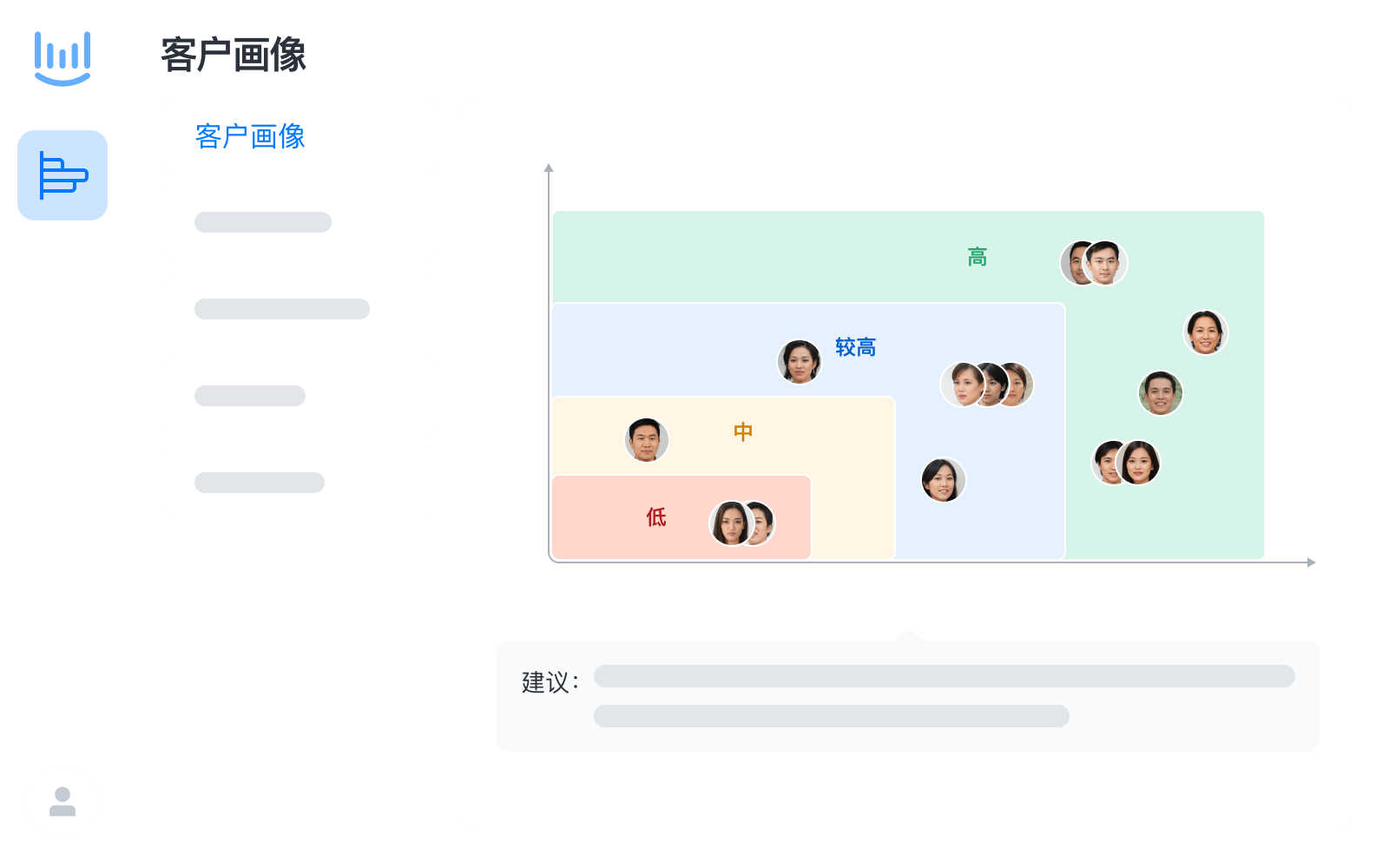The width and height of the screenshot is (1389, 868).
Task: Click the 低 zone label
Action: coord(655,517)
